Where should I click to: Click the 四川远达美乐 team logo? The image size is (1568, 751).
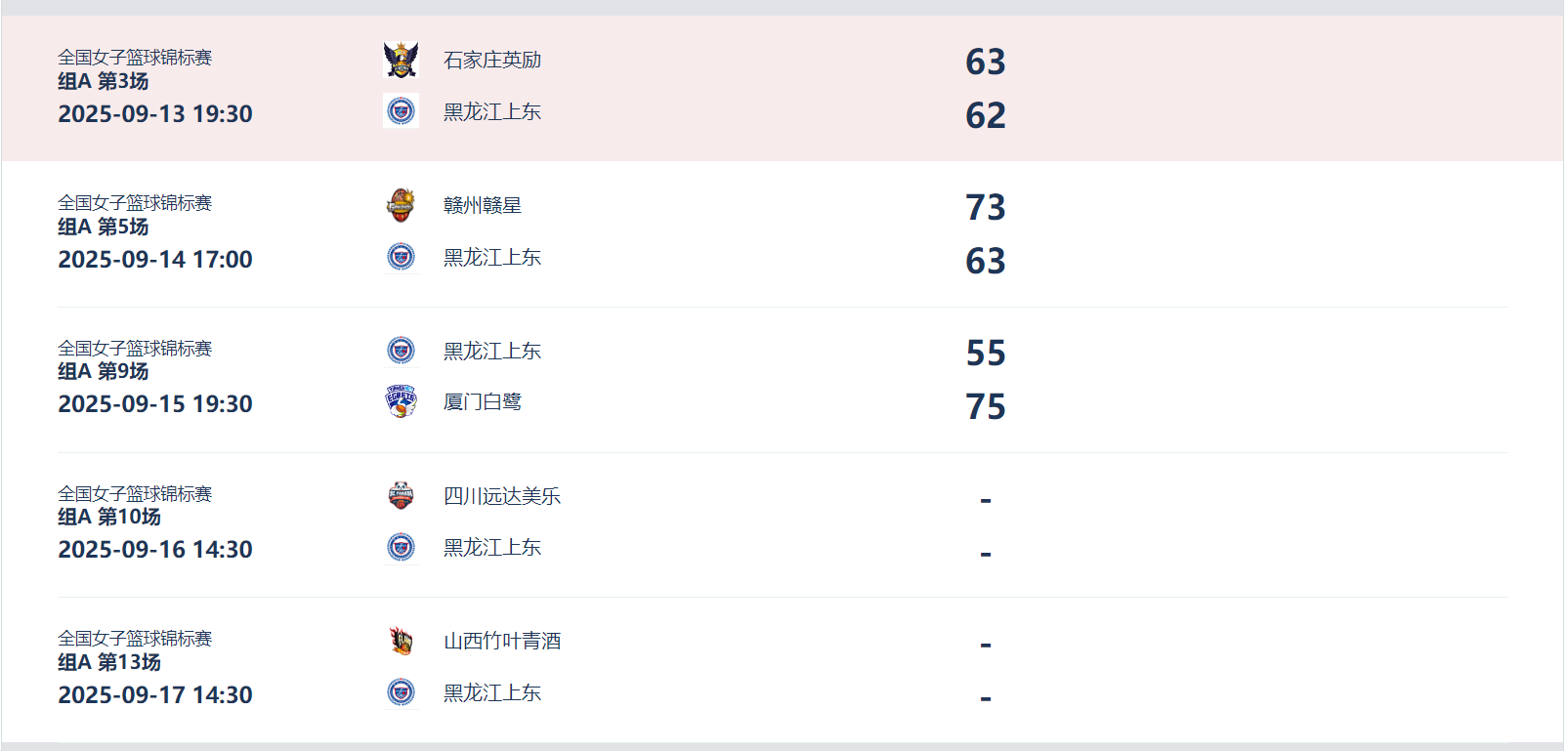(x=402, y=495)
